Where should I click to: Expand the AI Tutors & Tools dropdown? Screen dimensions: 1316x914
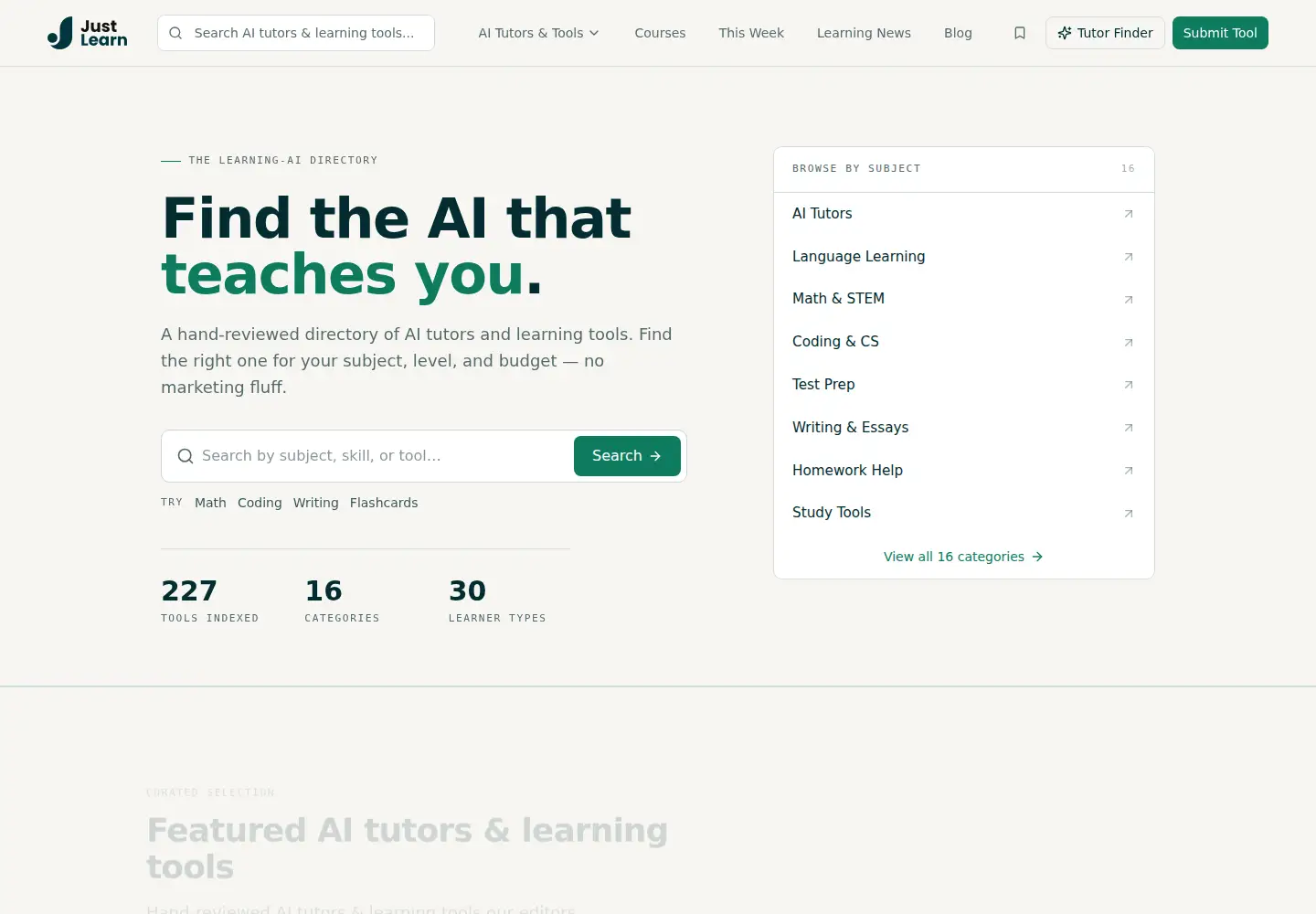pos(538,33)
